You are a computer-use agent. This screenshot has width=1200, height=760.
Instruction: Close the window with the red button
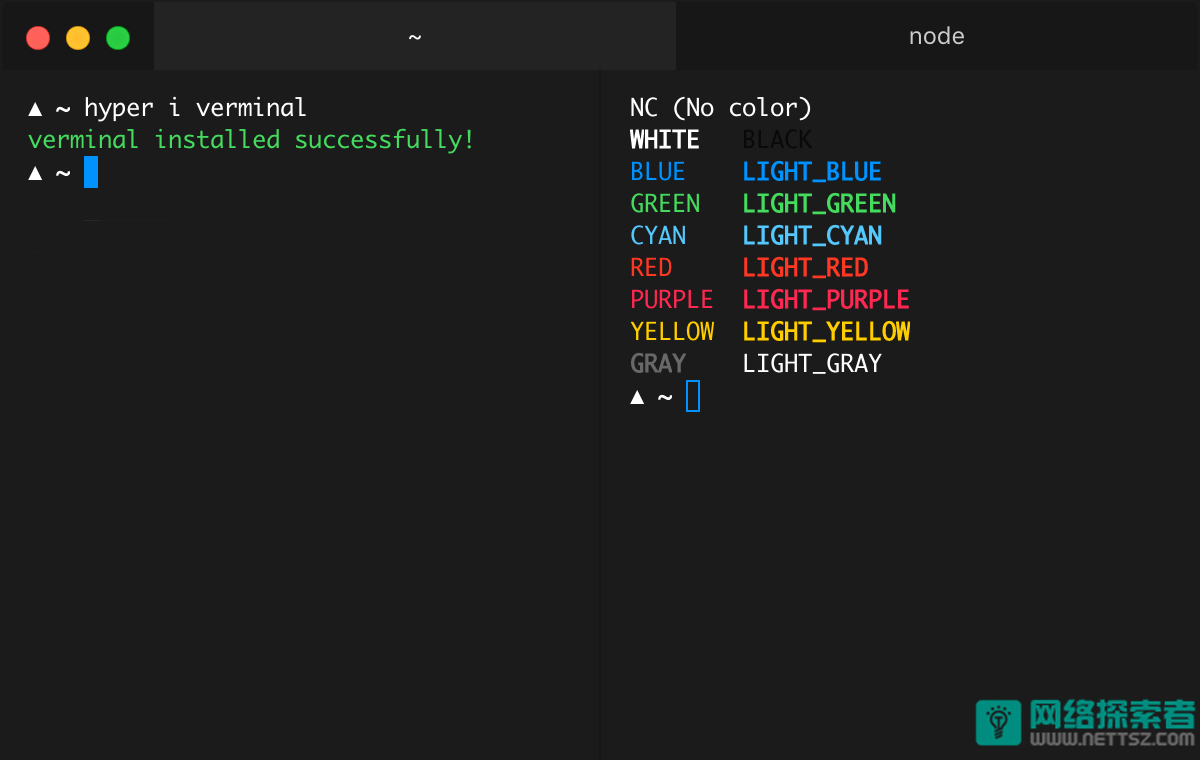[38, 38]
